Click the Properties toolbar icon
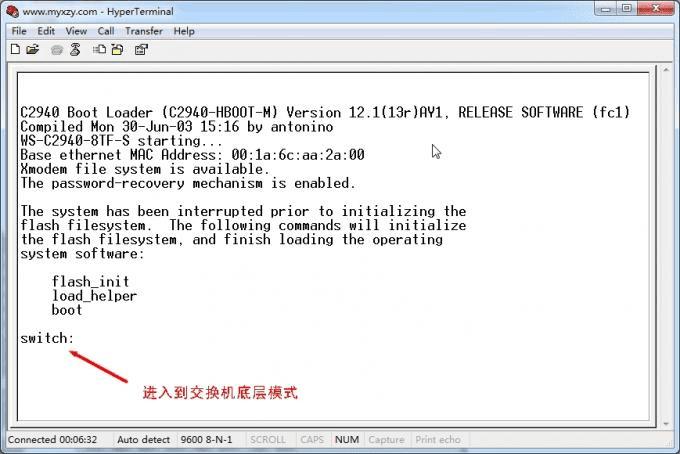This screenshot has height=454, width=680. (x=141, y=50)
